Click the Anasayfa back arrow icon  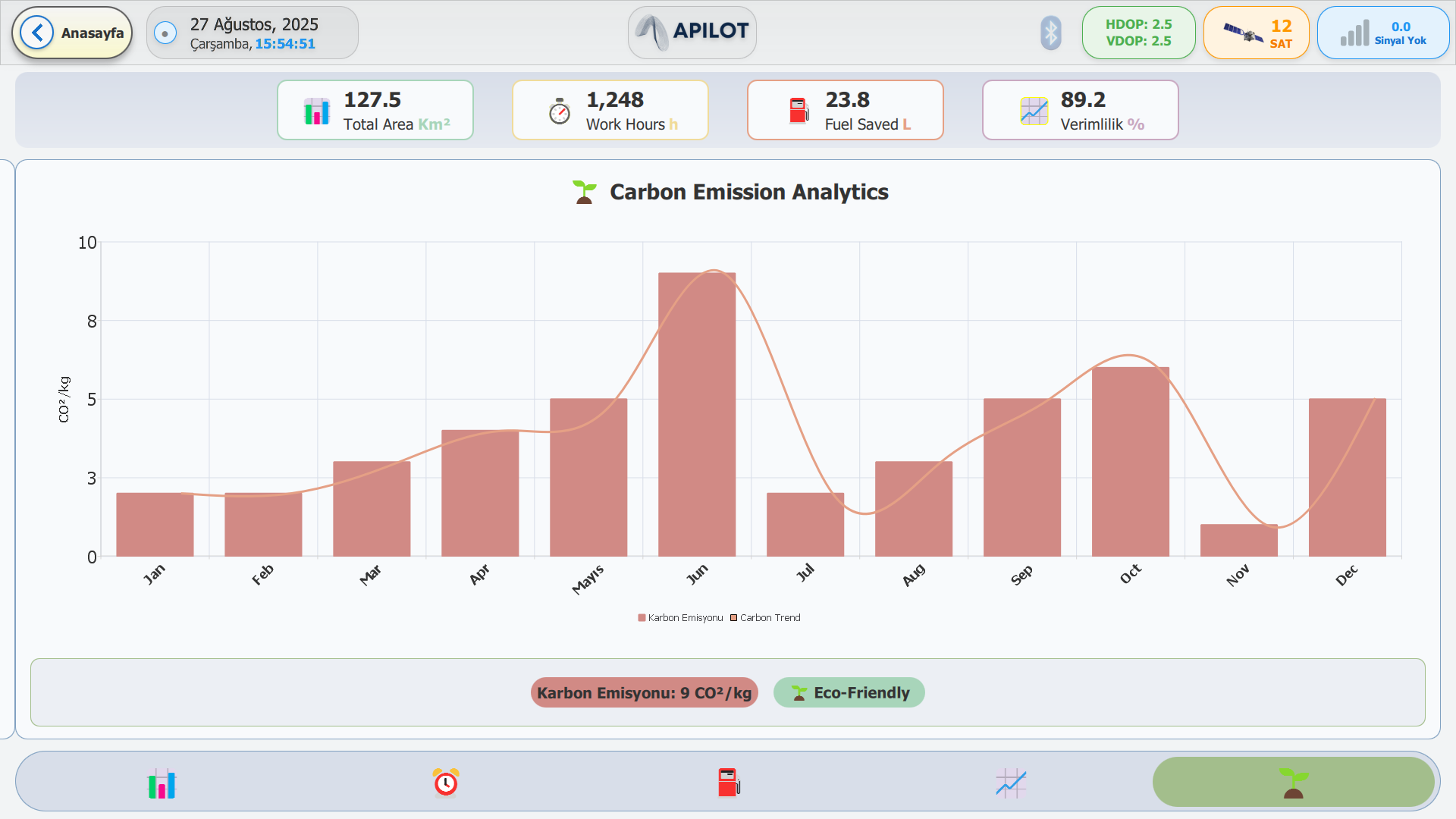click(36, 33)
